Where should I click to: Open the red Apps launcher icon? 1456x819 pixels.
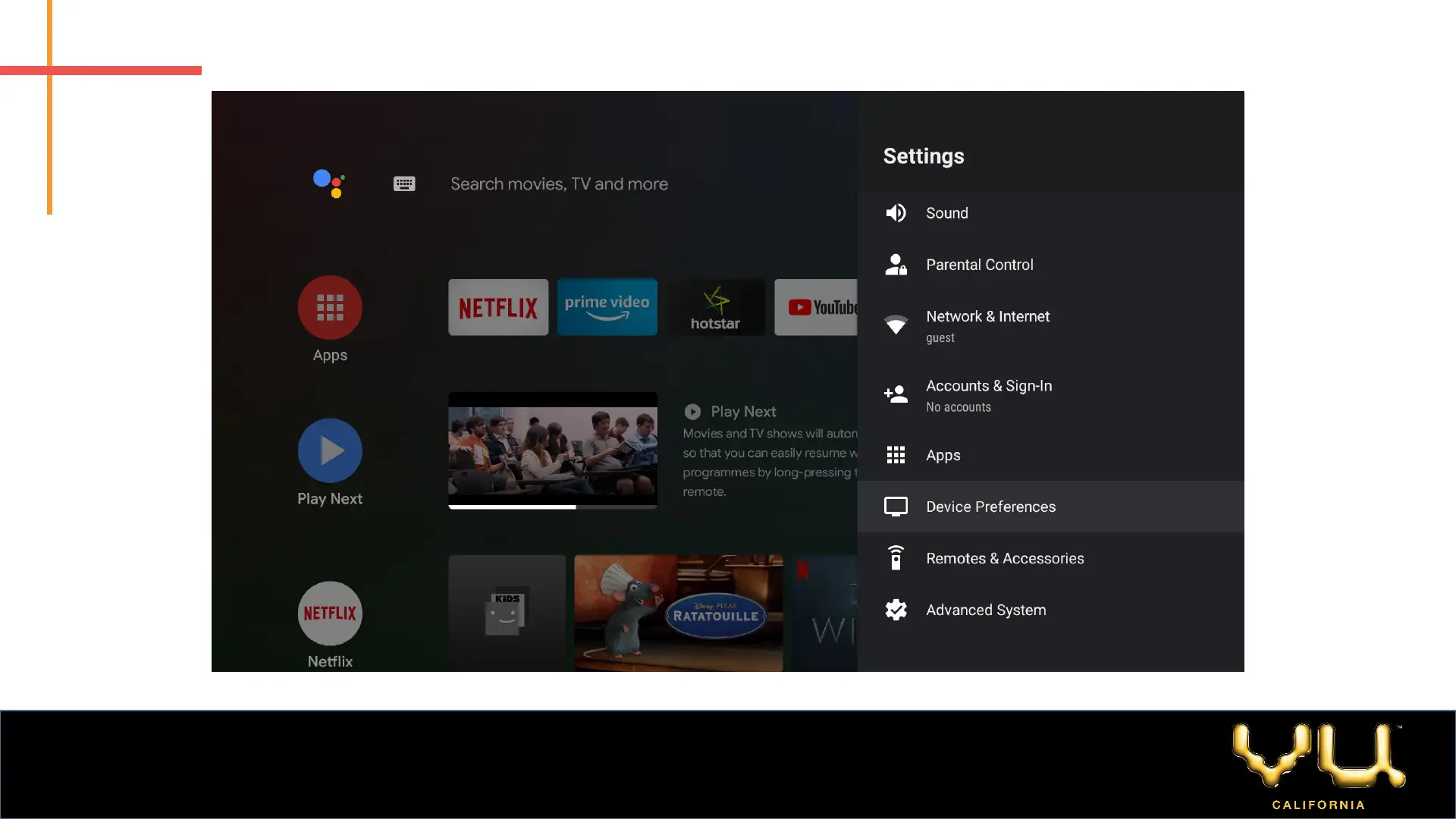(330, 307)
